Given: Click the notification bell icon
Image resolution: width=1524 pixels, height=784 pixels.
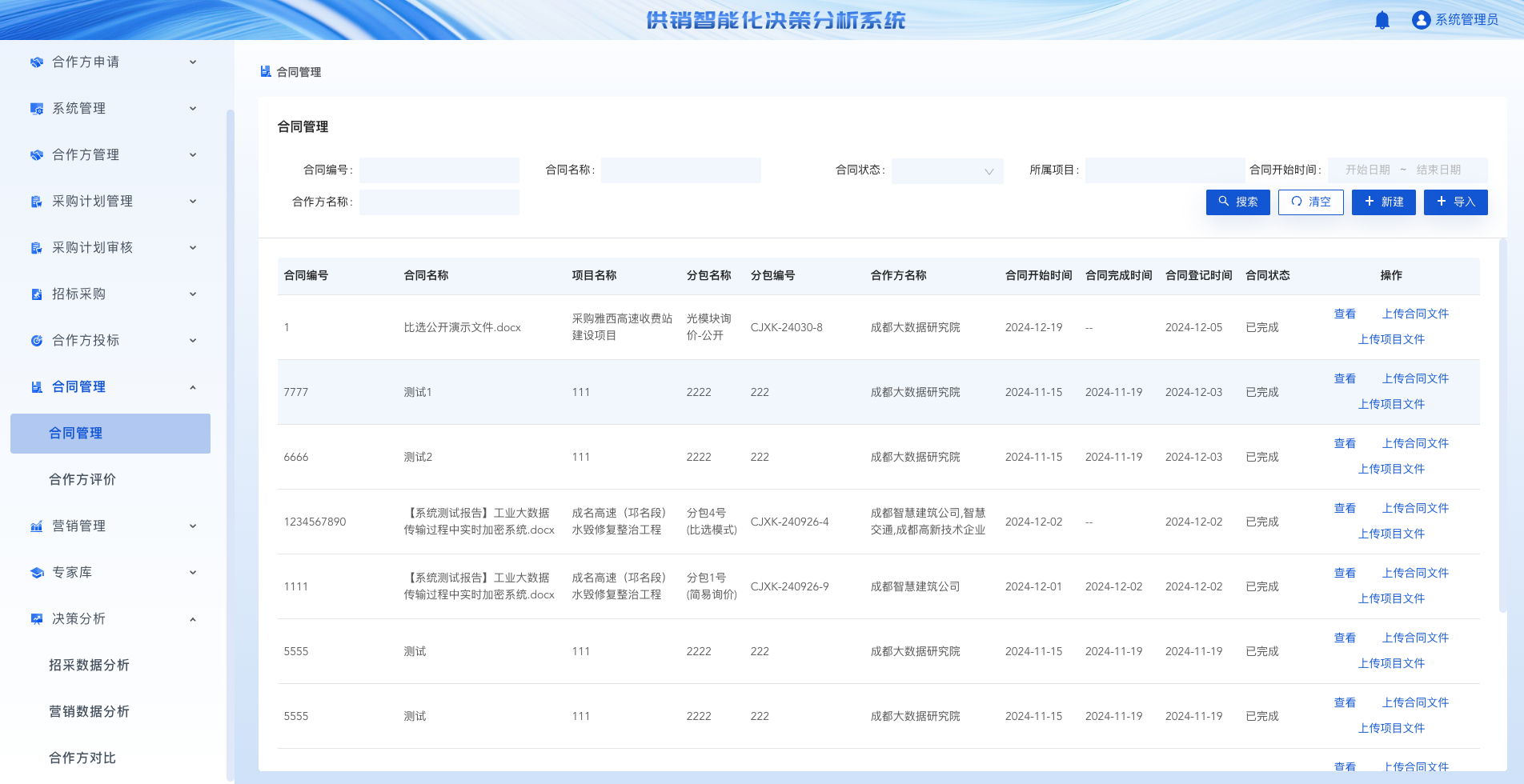Looking at the screenshot, I should (1382, 20).
